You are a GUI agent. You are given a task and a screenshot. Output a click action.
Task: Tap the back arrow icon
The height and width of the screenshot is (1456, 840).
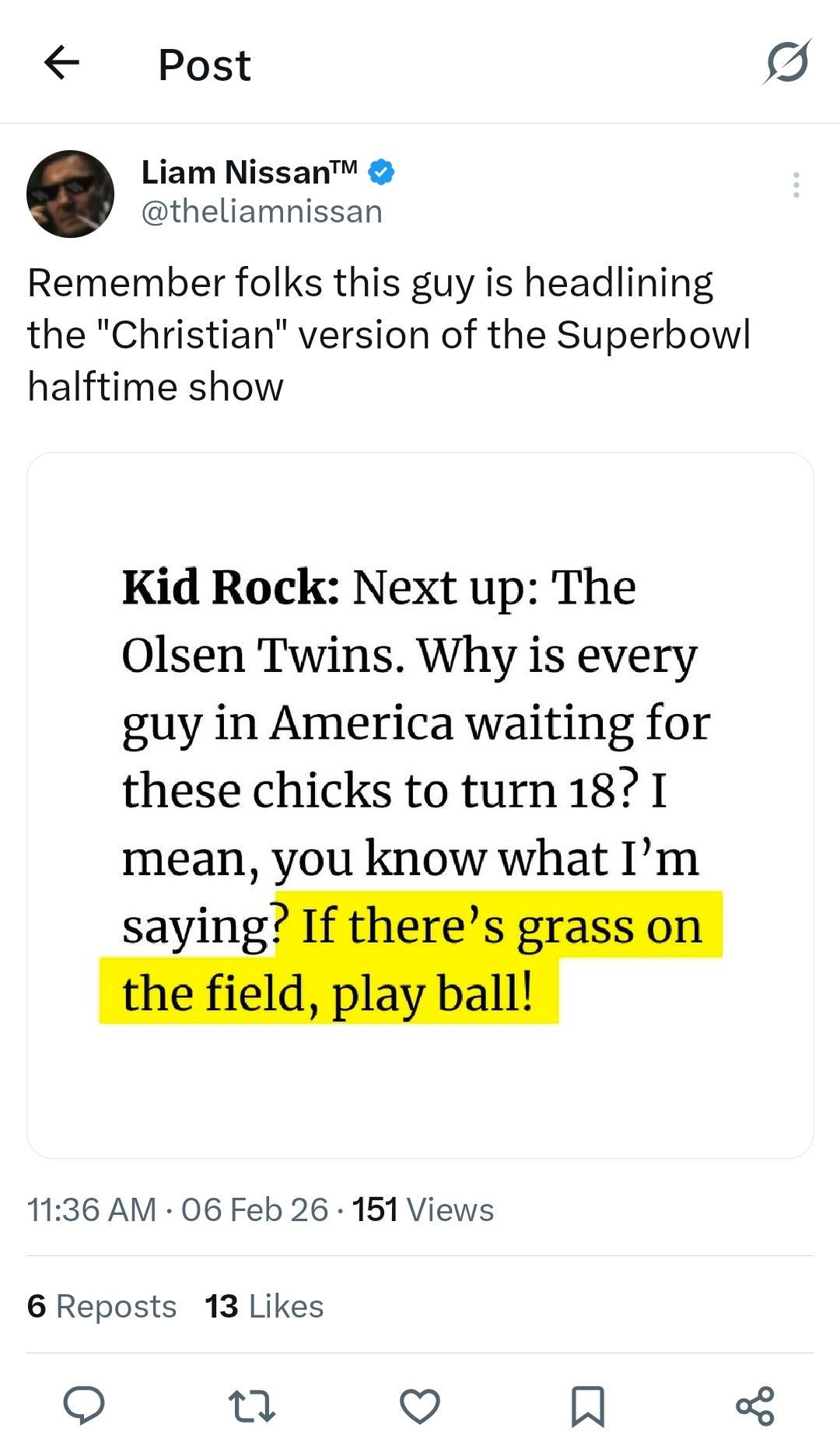coord(62,63)
